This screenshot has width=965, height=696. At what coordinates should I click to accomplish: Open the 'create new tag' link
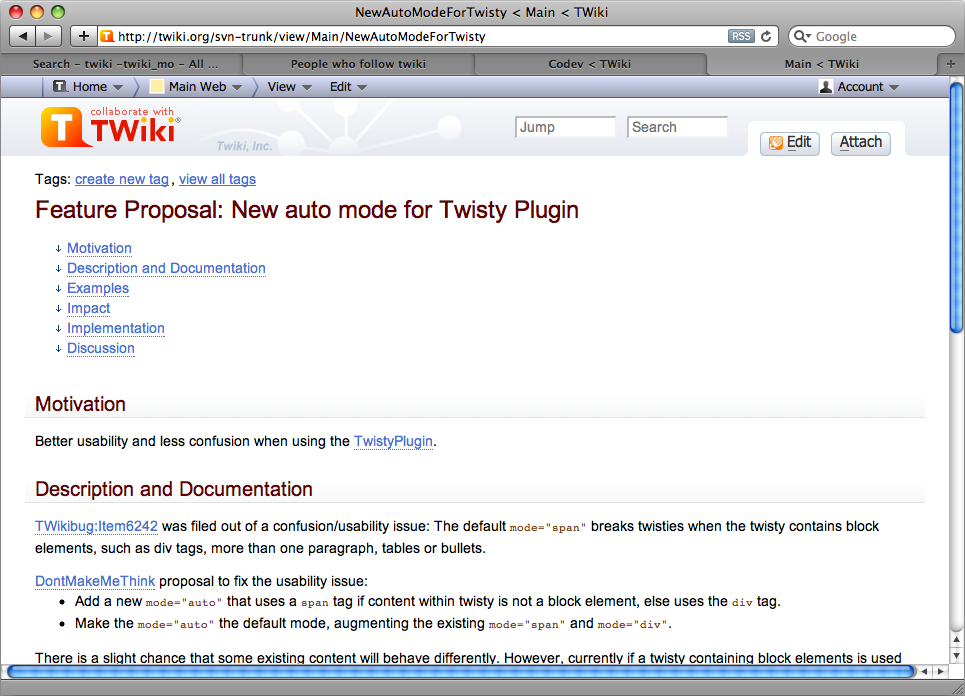(x=122, y=179)
